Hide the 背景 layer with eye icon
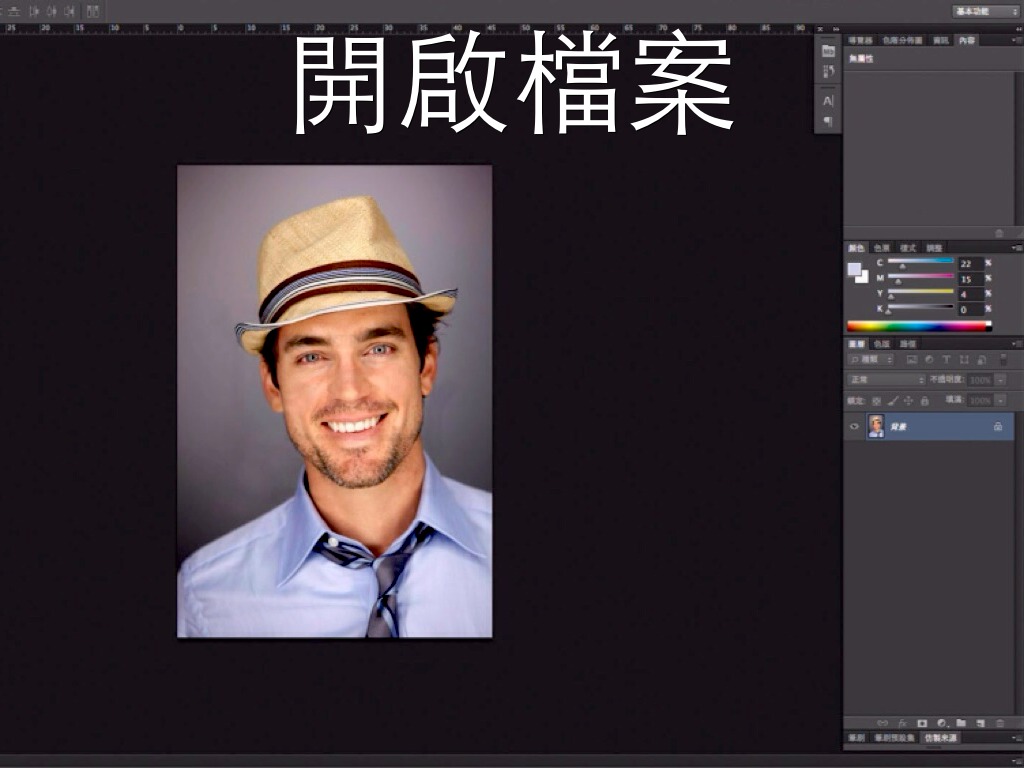This screenshot has height=768, width=1024. [x=854, y=427]
